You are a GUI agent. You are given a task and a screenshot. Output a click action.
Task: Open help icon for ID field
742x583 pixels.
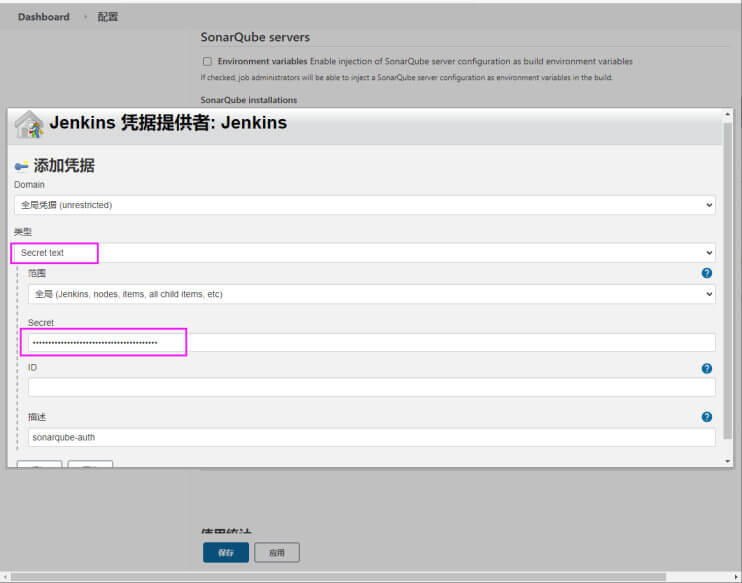tap(707, 369)
